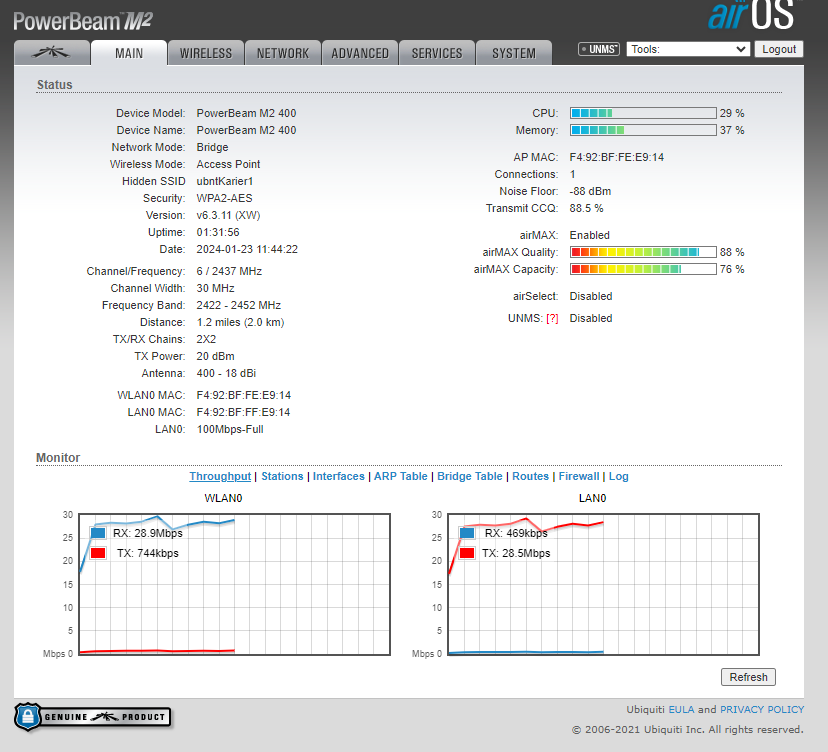Click the LAN0 blue RX legend swatch

(467, 533)
